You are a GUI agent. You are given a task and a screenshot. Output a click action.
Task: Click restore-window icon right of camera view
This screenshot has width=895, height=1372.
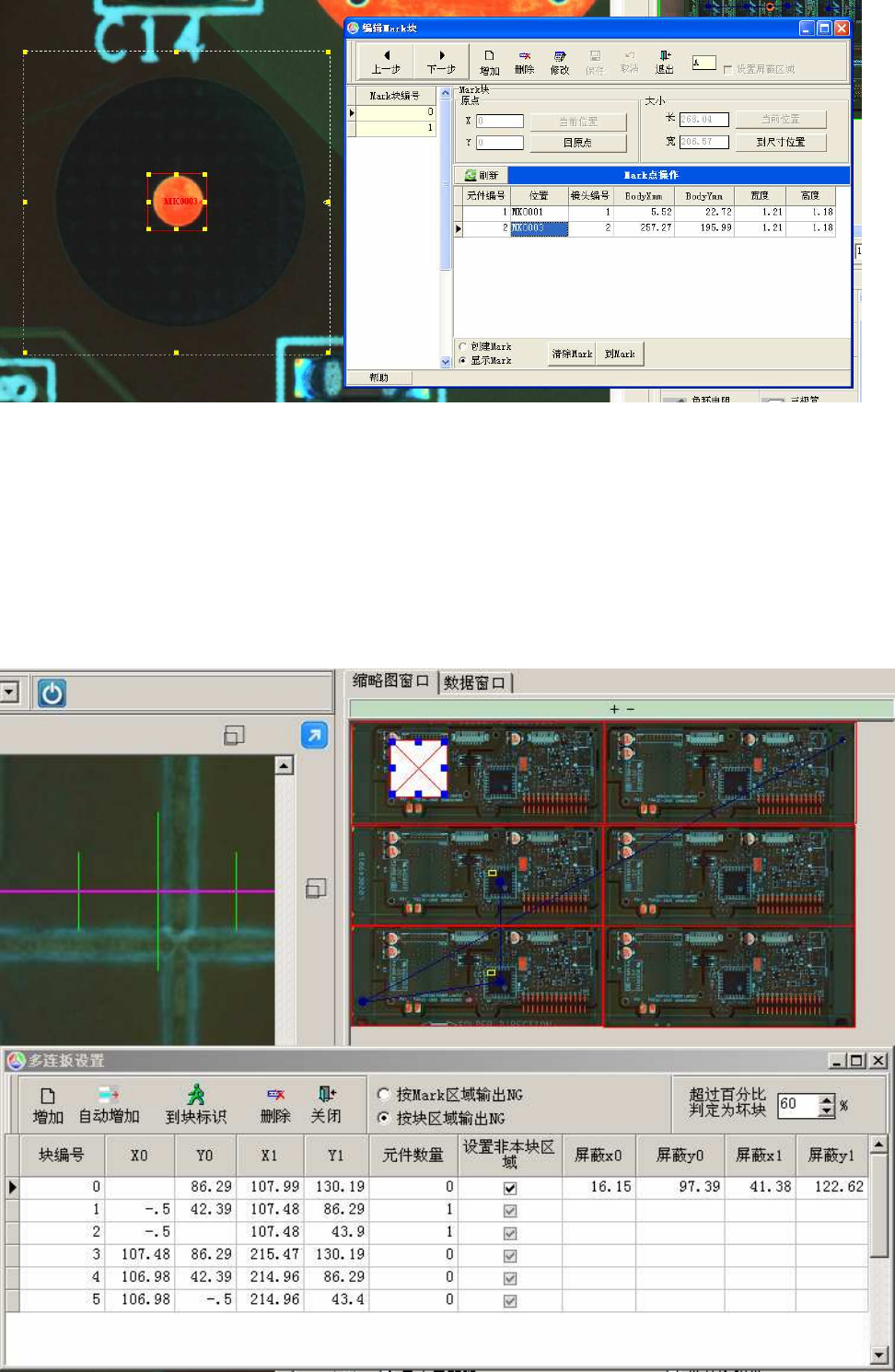pyautogui.click(x=316, y=888)
